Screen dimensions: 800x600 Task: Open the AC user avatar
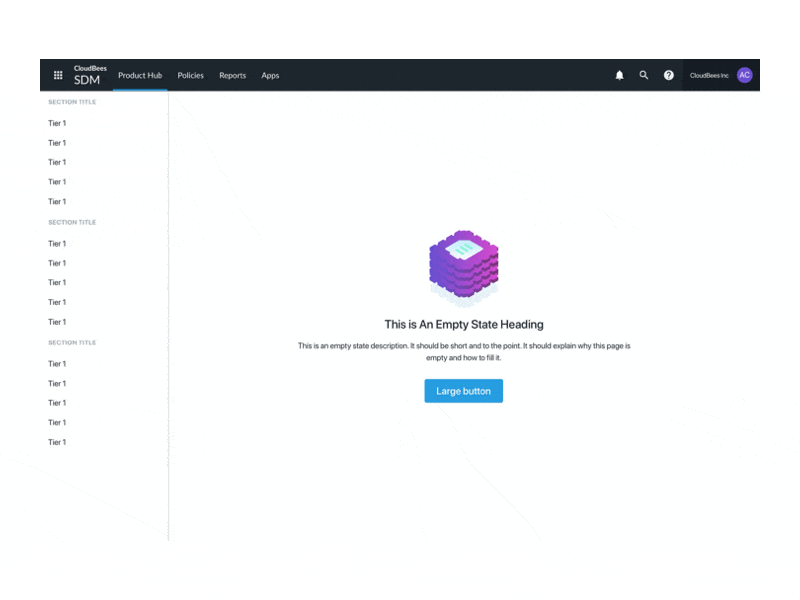click(744, 75)
